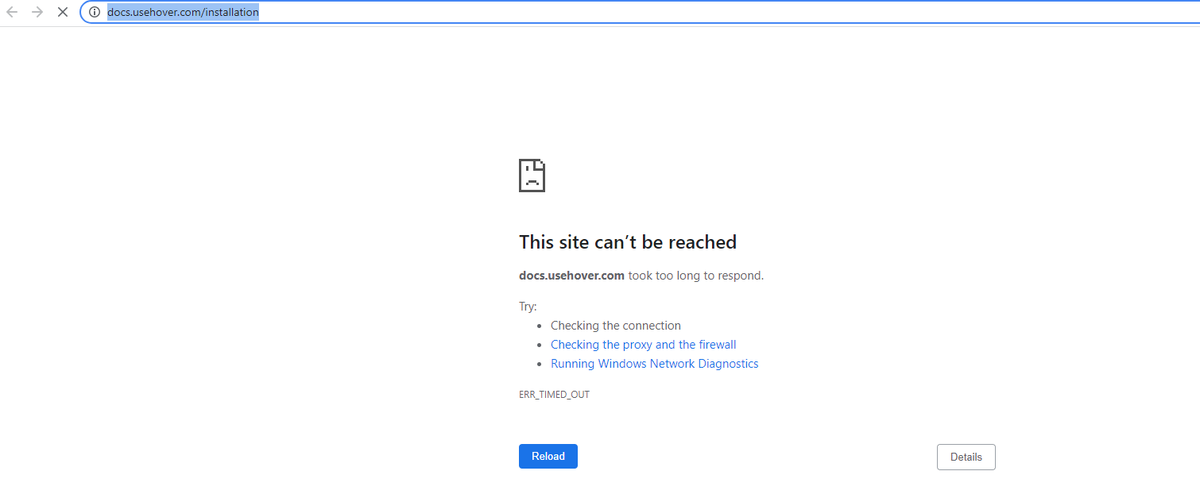This screenshot has height=498, width=1200.
Task: Open Checking the proxy and the firewall link
Action: [643, 344]
